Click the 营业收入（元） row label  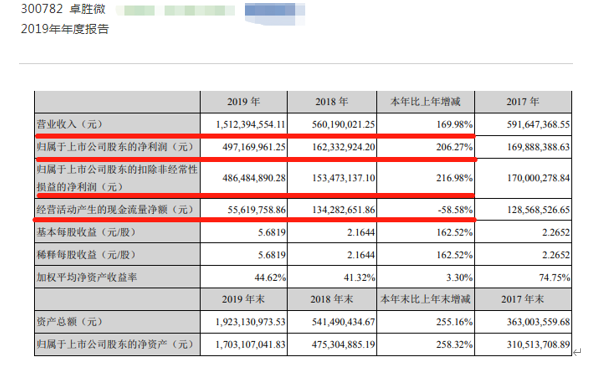tap(70, 124)
